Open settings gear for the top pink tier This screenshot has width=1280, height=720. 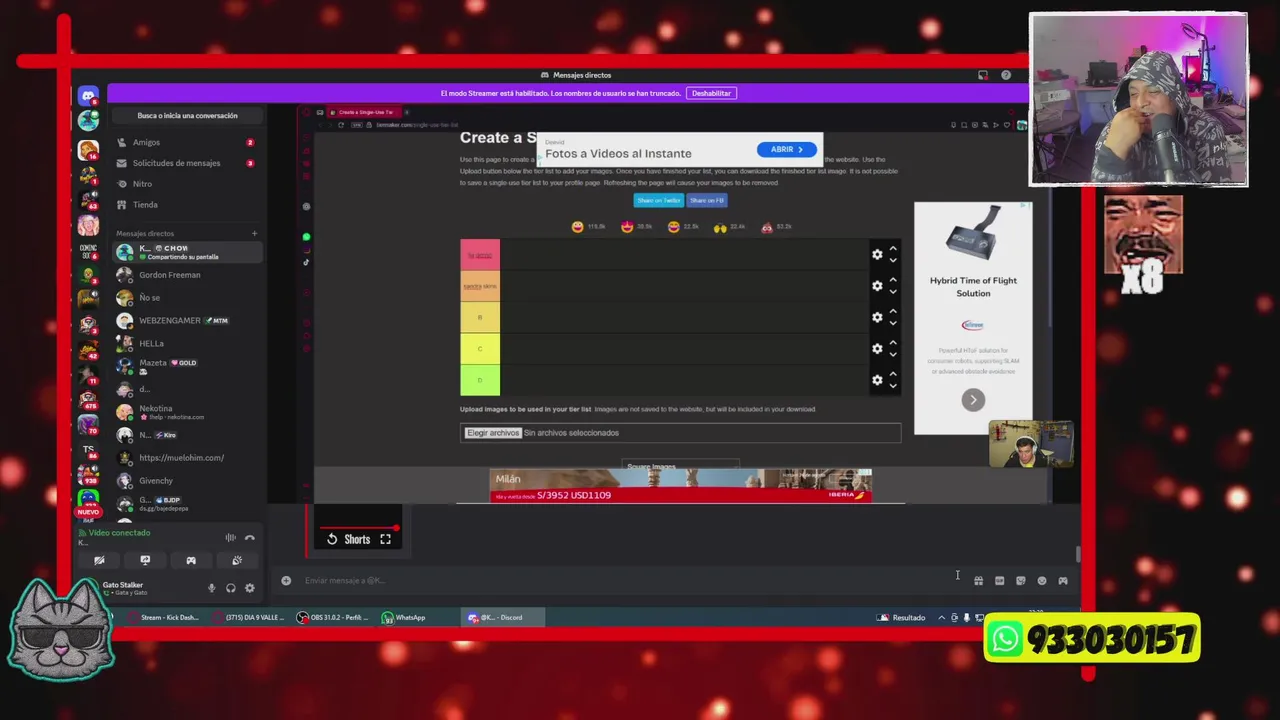tap(877, 254)
